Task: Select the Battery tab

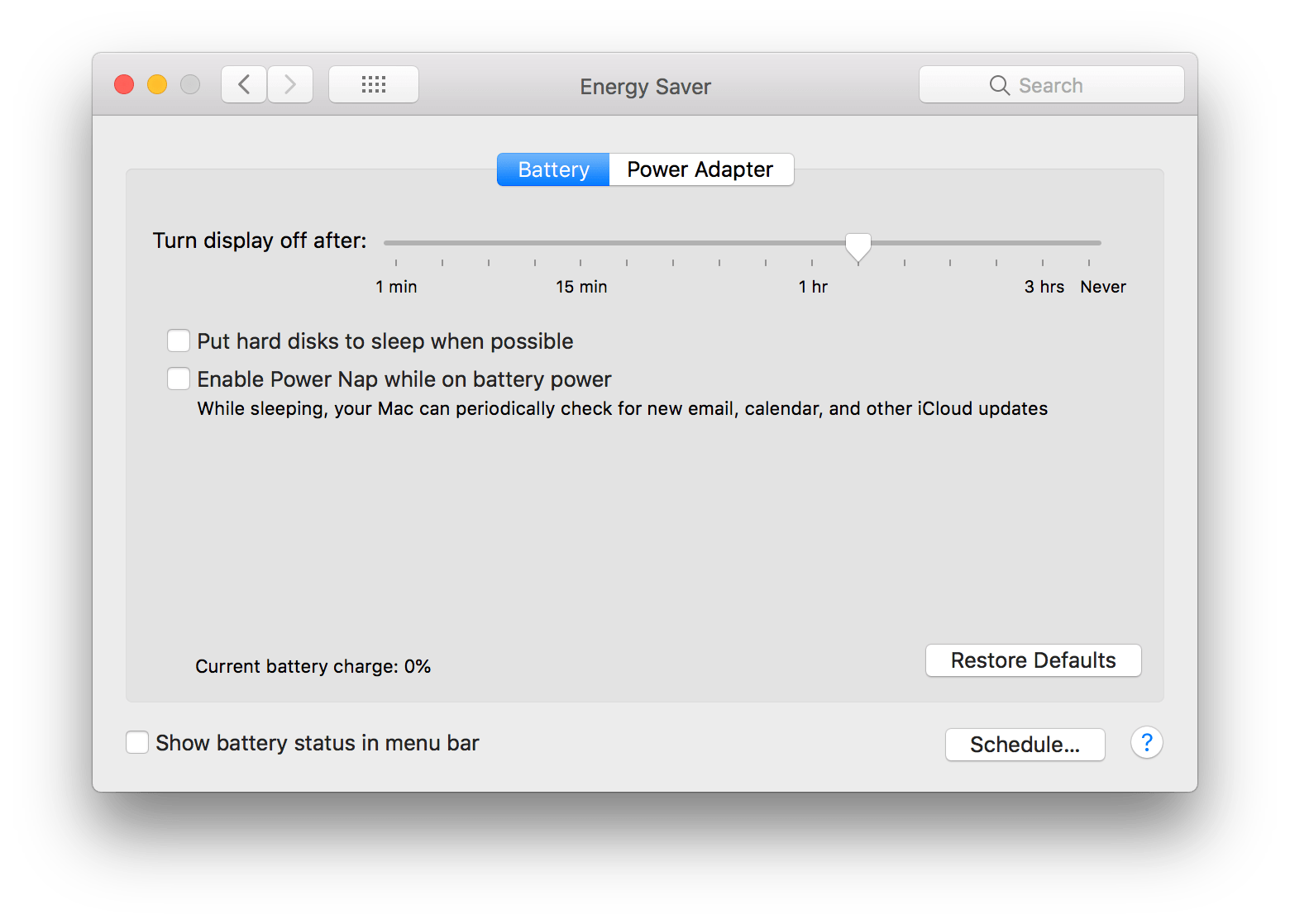Action: [x=552, y=169]
